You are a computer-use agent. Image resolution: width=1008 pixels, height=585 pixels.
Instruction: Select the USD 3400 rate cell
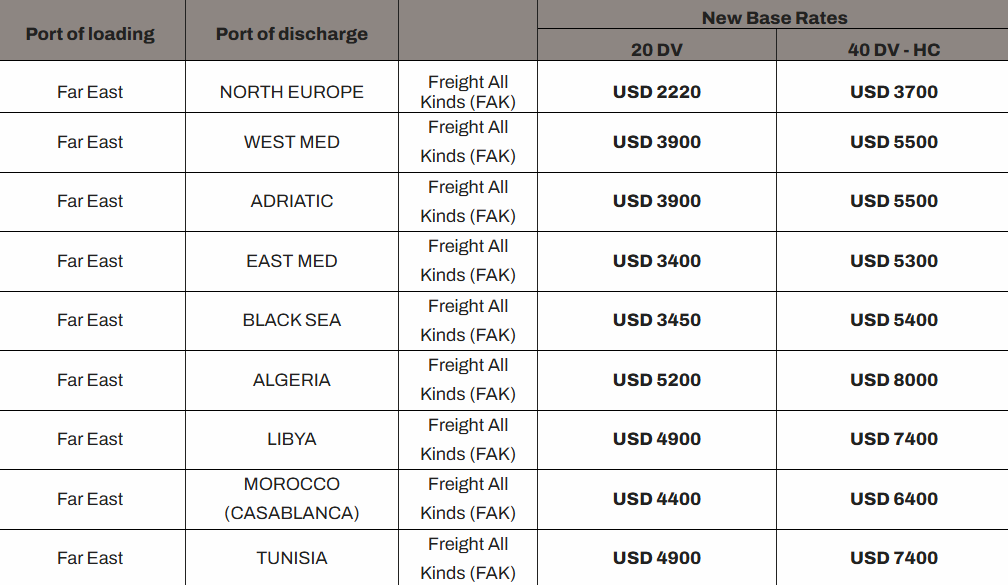tap(656, 261)
